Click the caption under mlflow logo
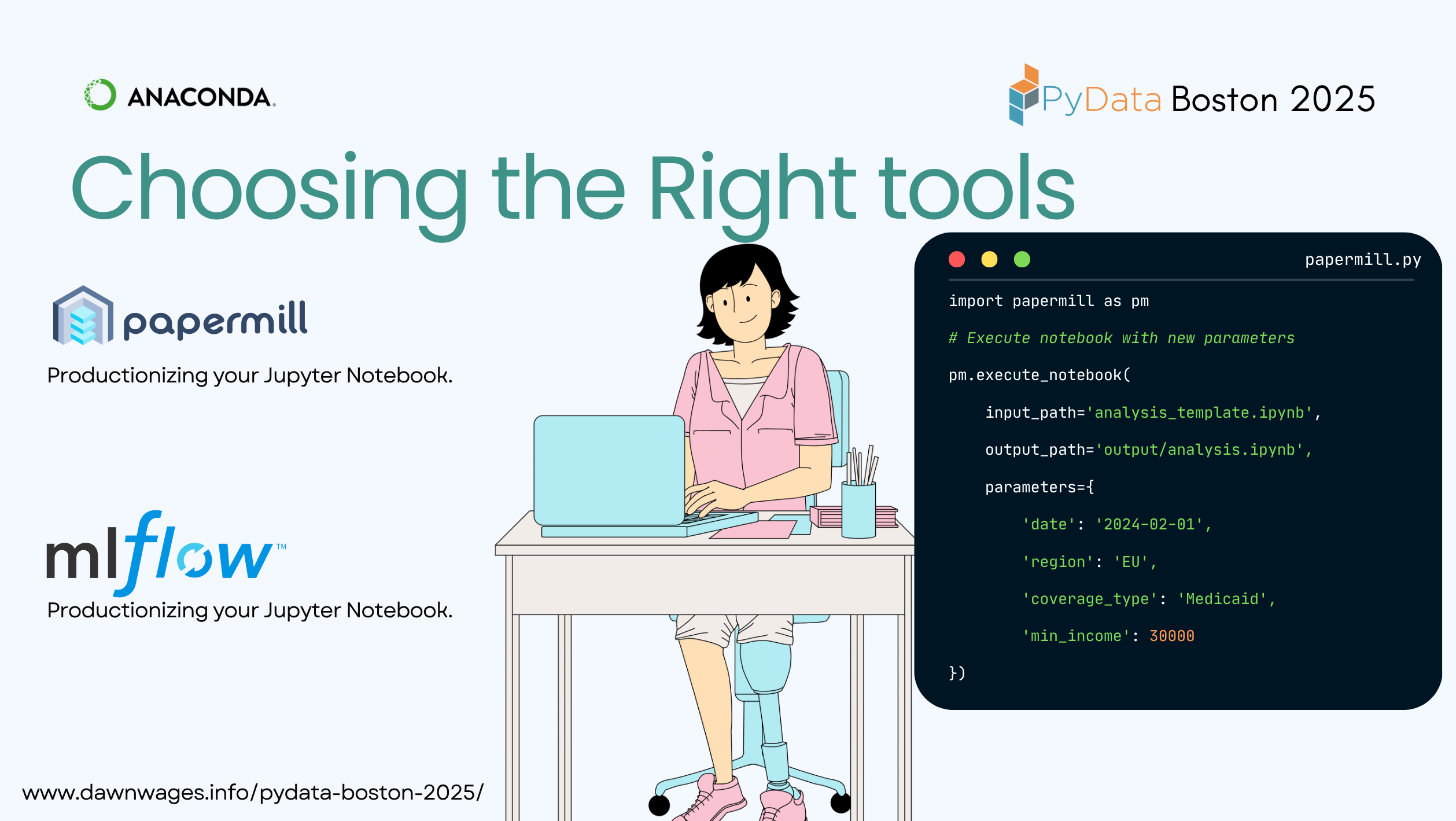Viewport: 1456px width, 821px height. pyautogui.click(x=250, y=610)
